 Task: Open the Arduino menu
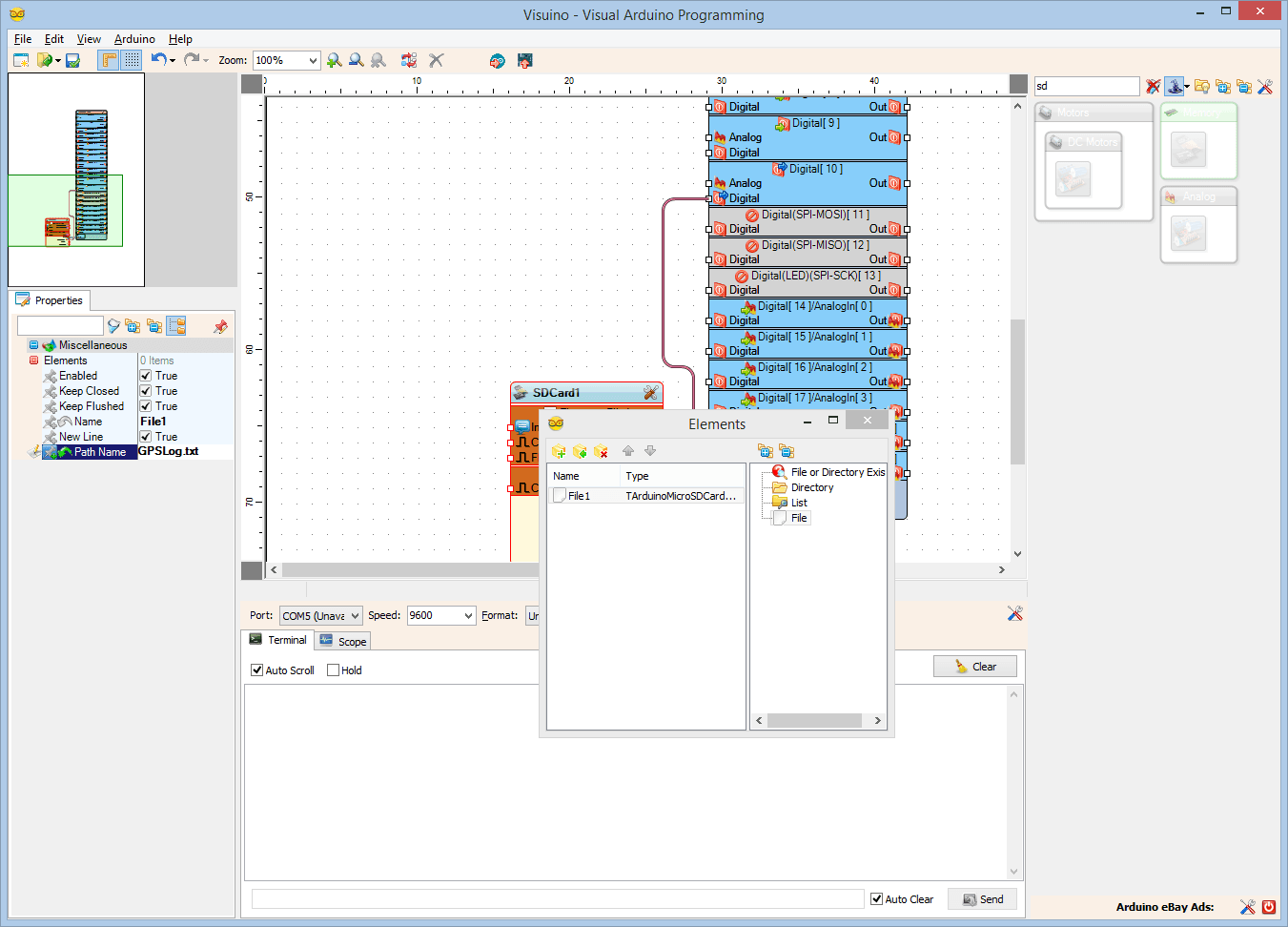tap(134, 39)
